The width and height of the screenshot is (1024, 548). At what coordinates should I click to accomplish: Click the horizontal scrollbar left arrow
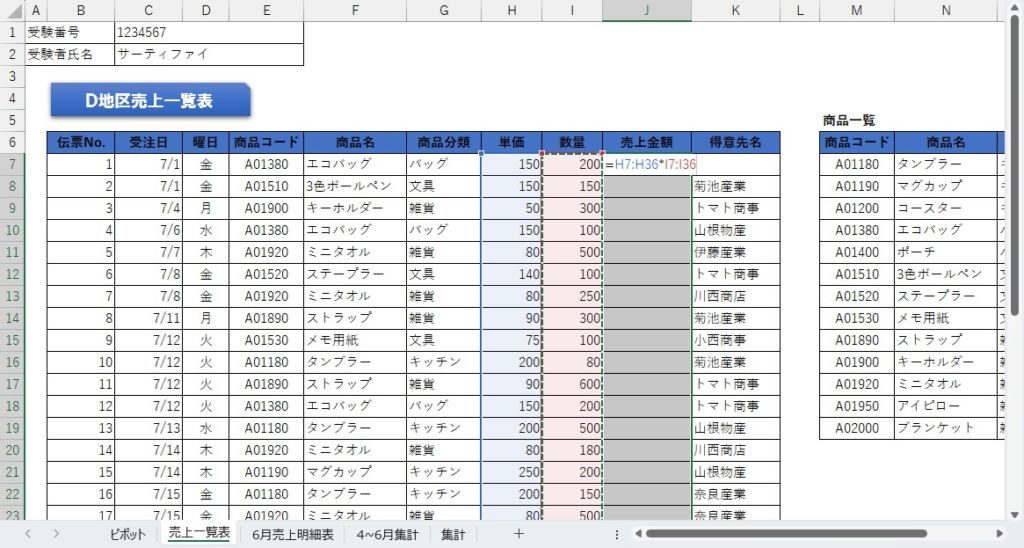(x=636, y=534)
